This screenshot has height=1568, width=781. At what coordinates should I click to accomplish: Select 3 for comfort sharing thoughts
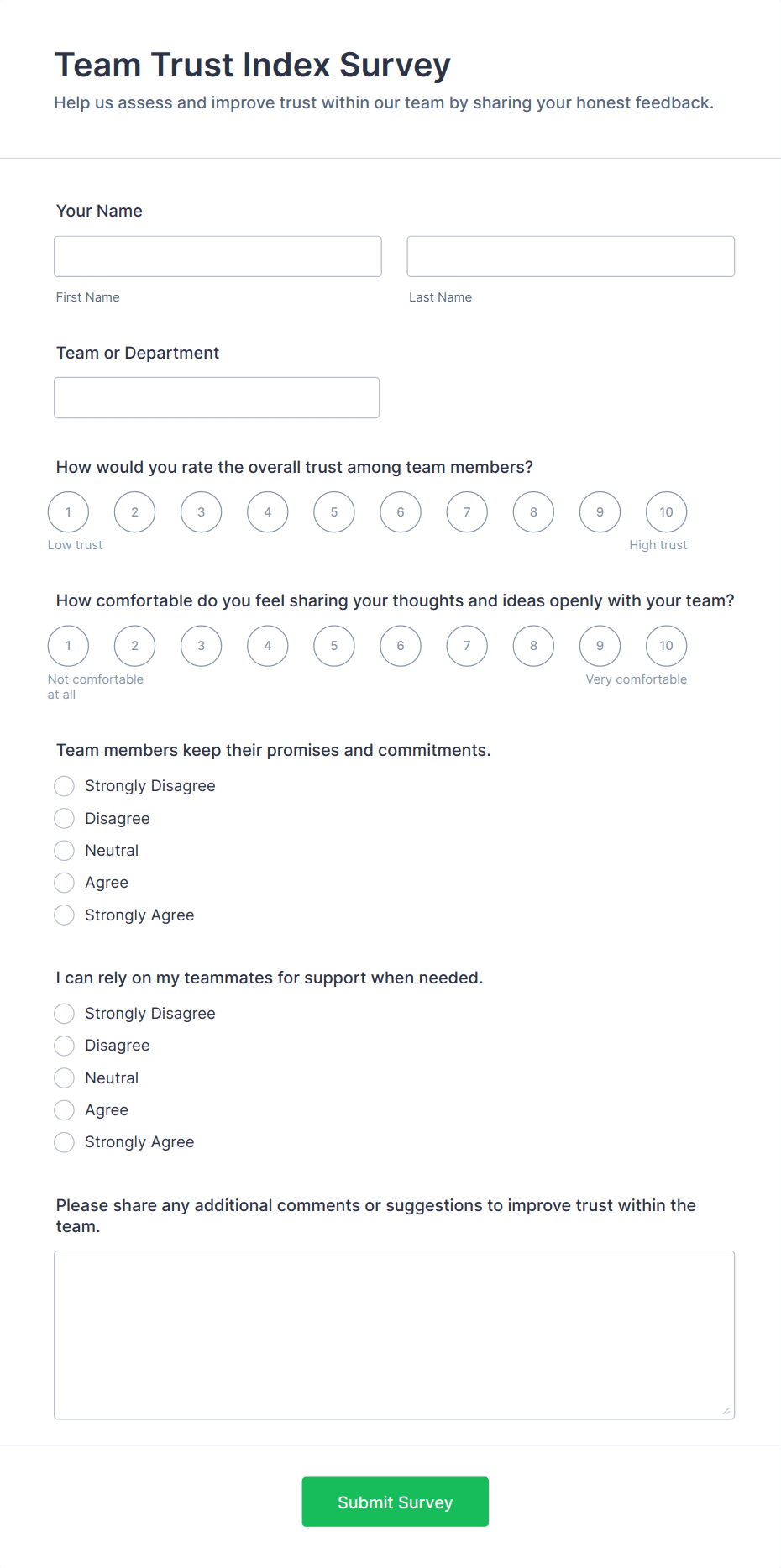tap(202, 646)
